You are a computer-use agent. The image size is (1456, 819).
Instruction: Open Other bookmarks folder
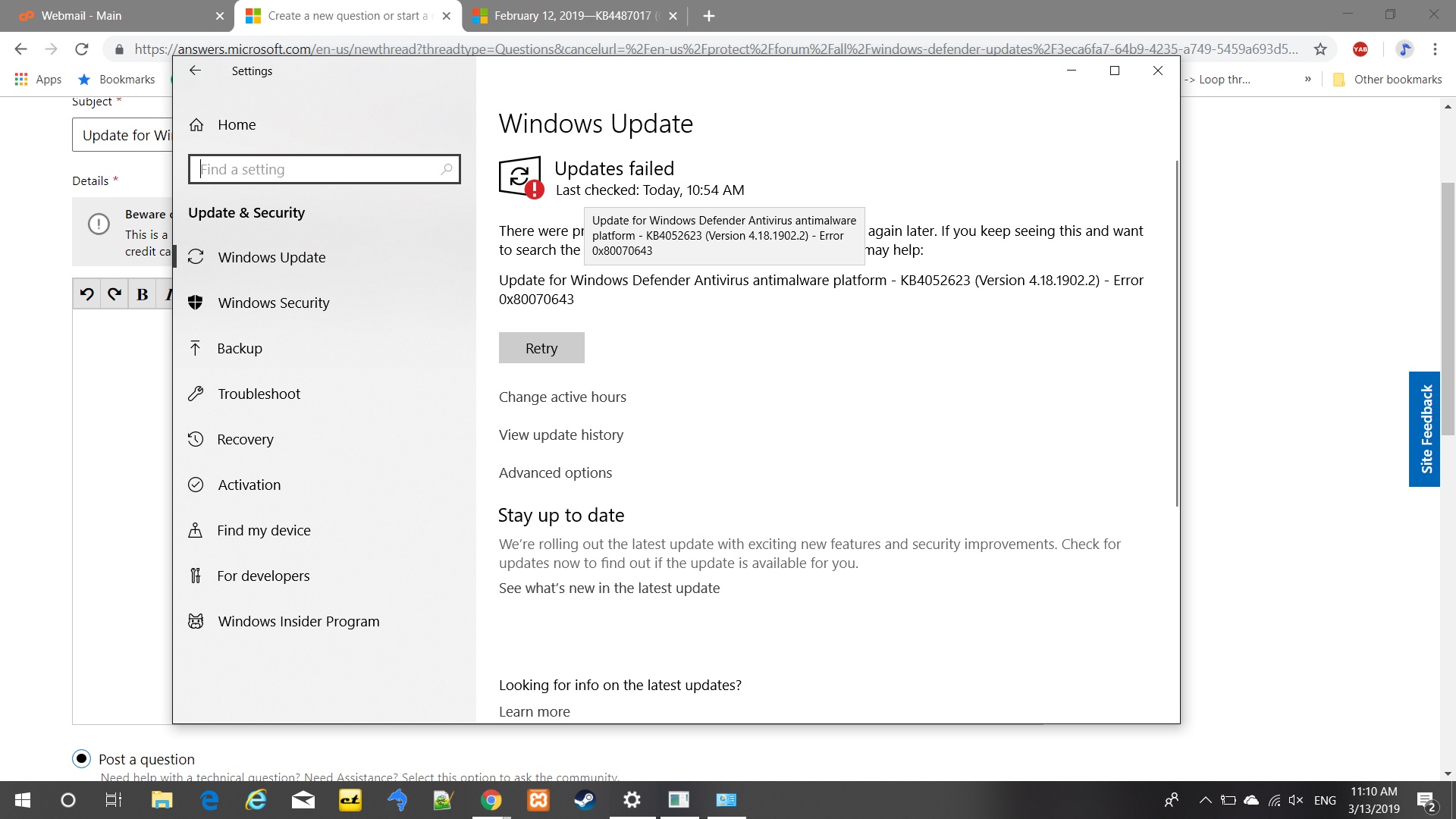pos(1387,80)
